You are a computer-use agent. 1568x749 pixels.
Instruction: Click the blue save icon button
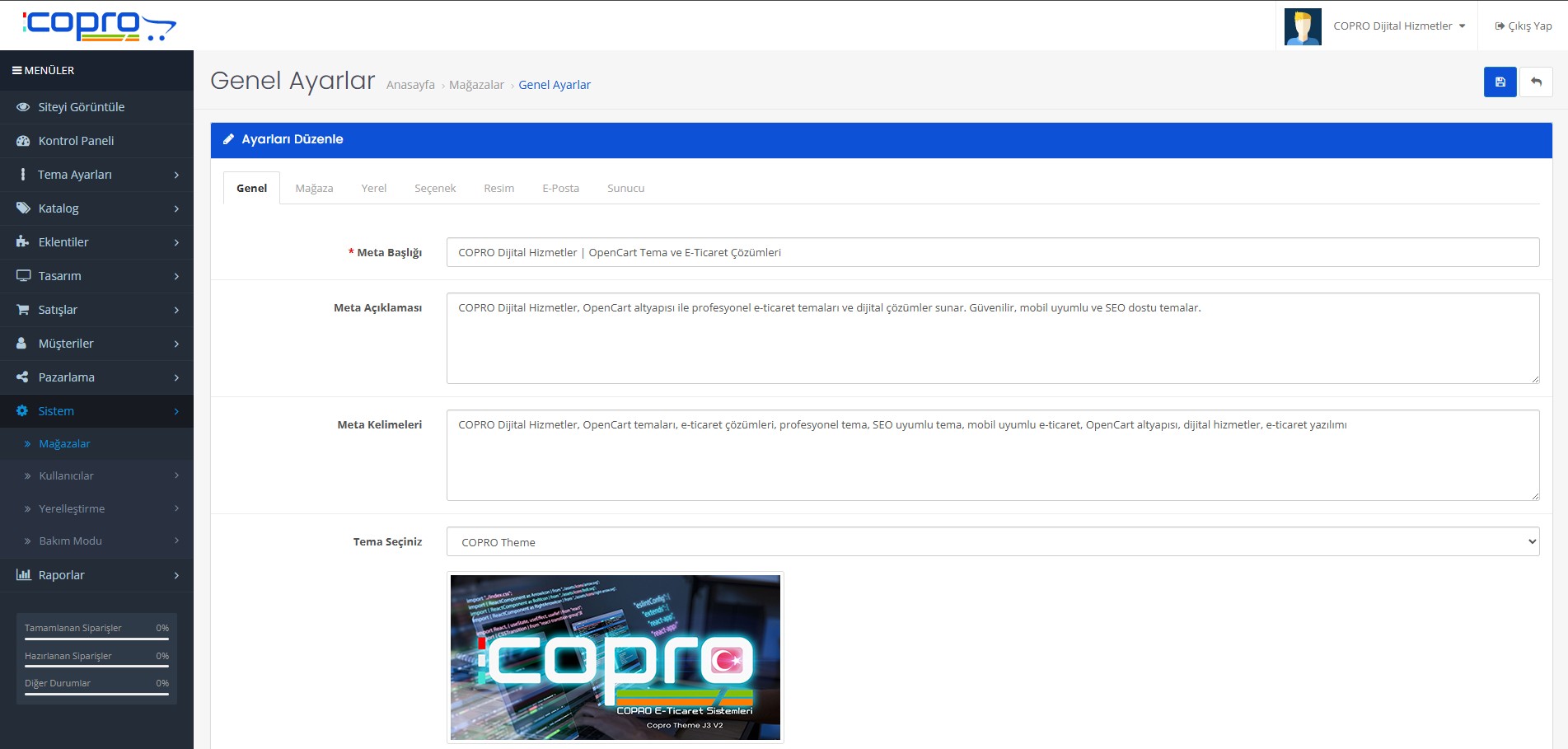(1500, 82)
